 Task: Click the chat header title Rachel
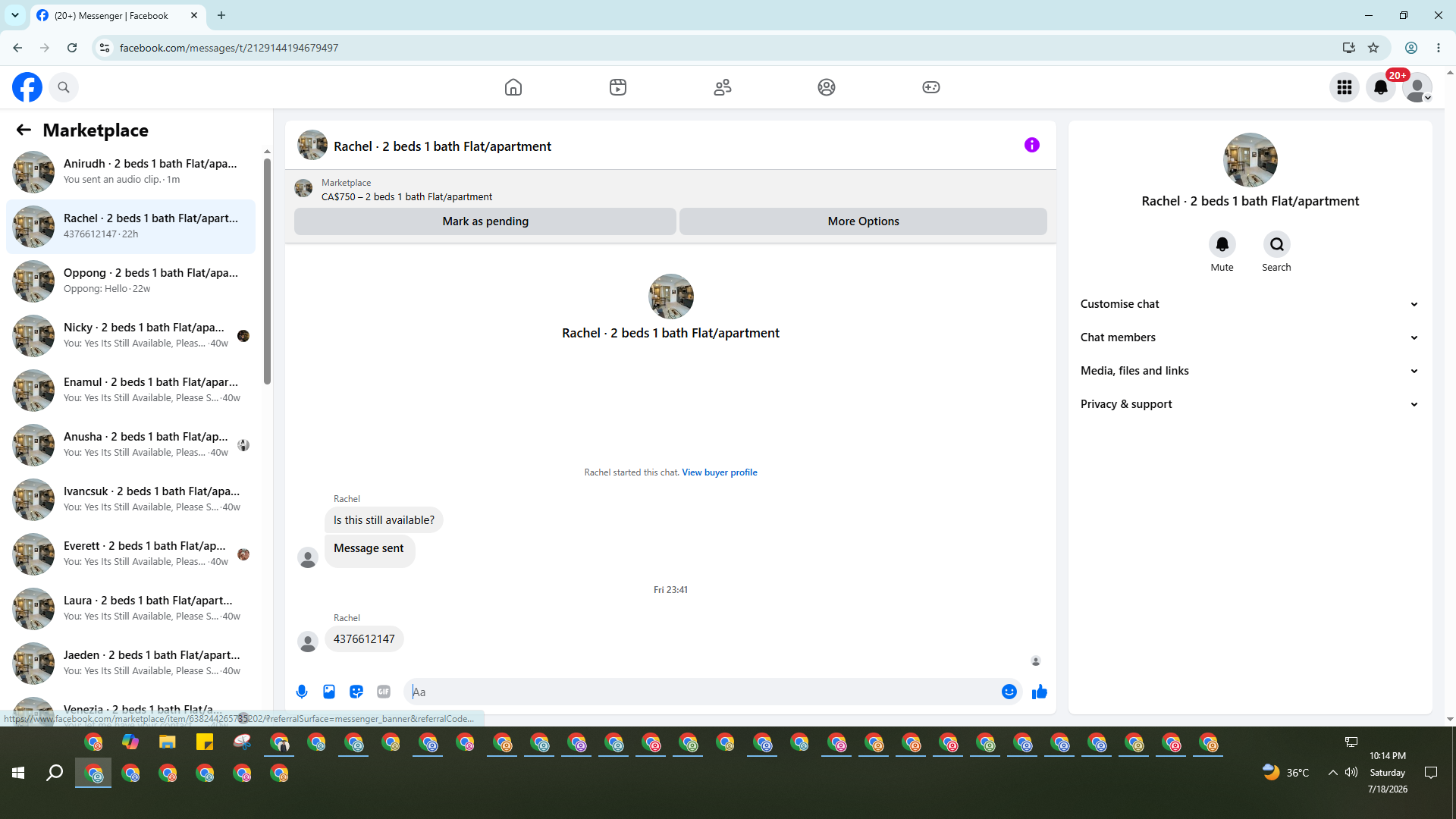pyautogui.click(x=442, y=146)
